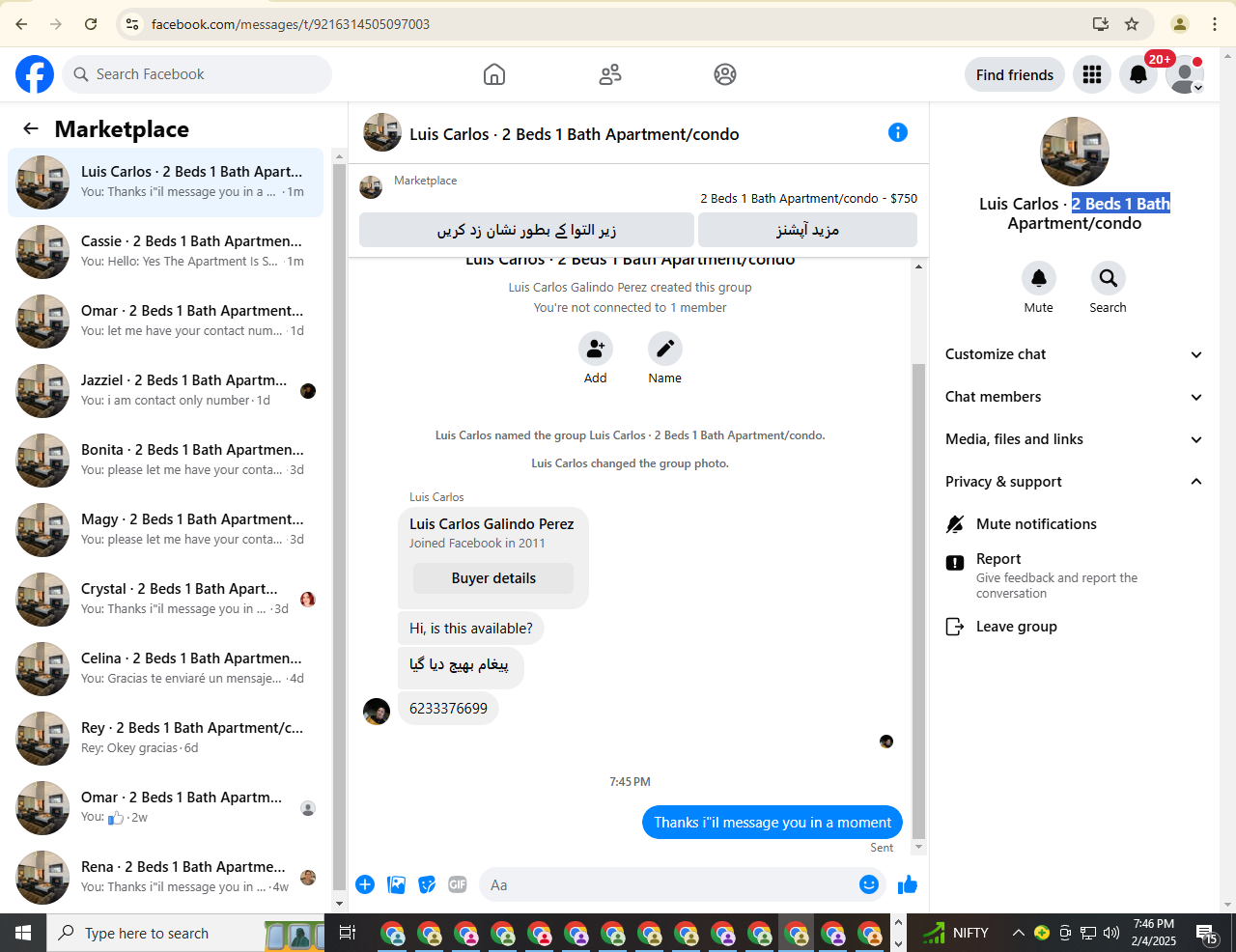
Task: Choose a sticker icon in composer
Action: pyautogui.click(x=427, y=884)
